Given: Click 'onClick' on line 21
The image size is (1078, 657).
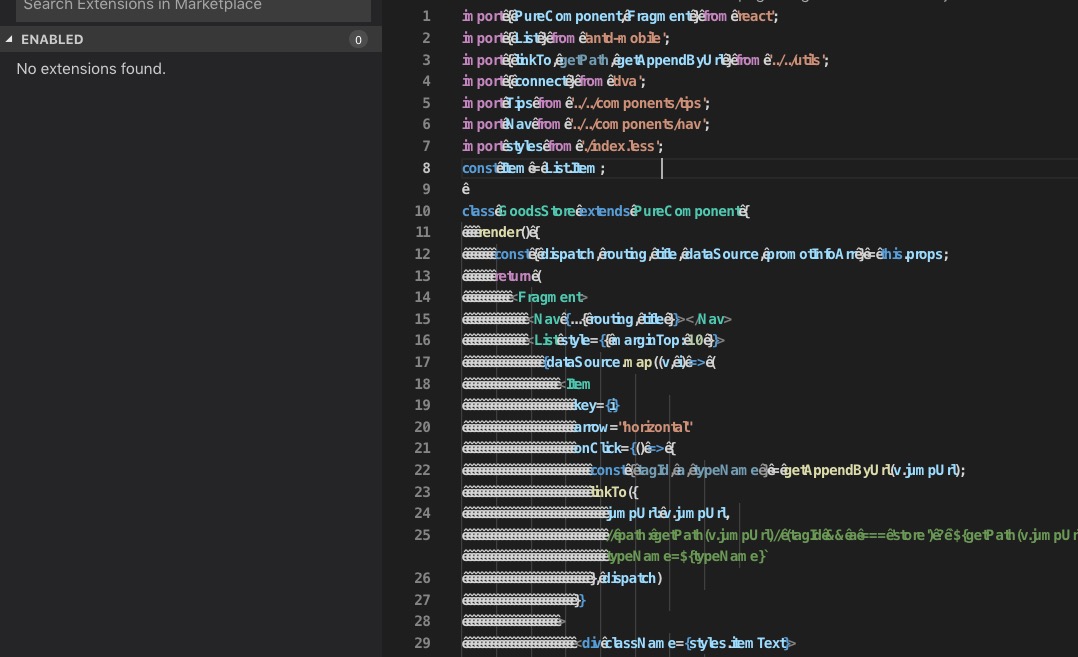Looking at the screenshot, I should 597,448.
